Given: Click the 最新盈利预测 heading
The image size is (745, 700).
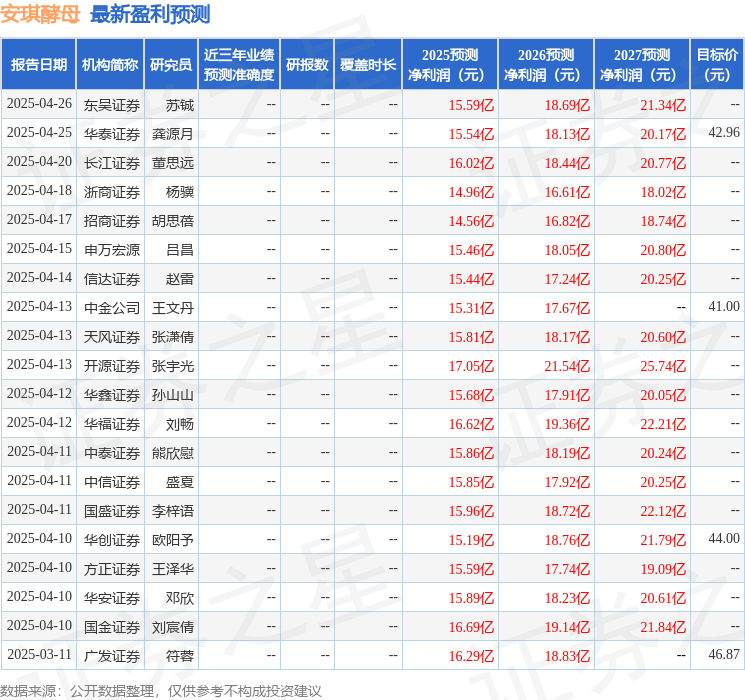Looking at the screenshot, I should tap(150, 14).
